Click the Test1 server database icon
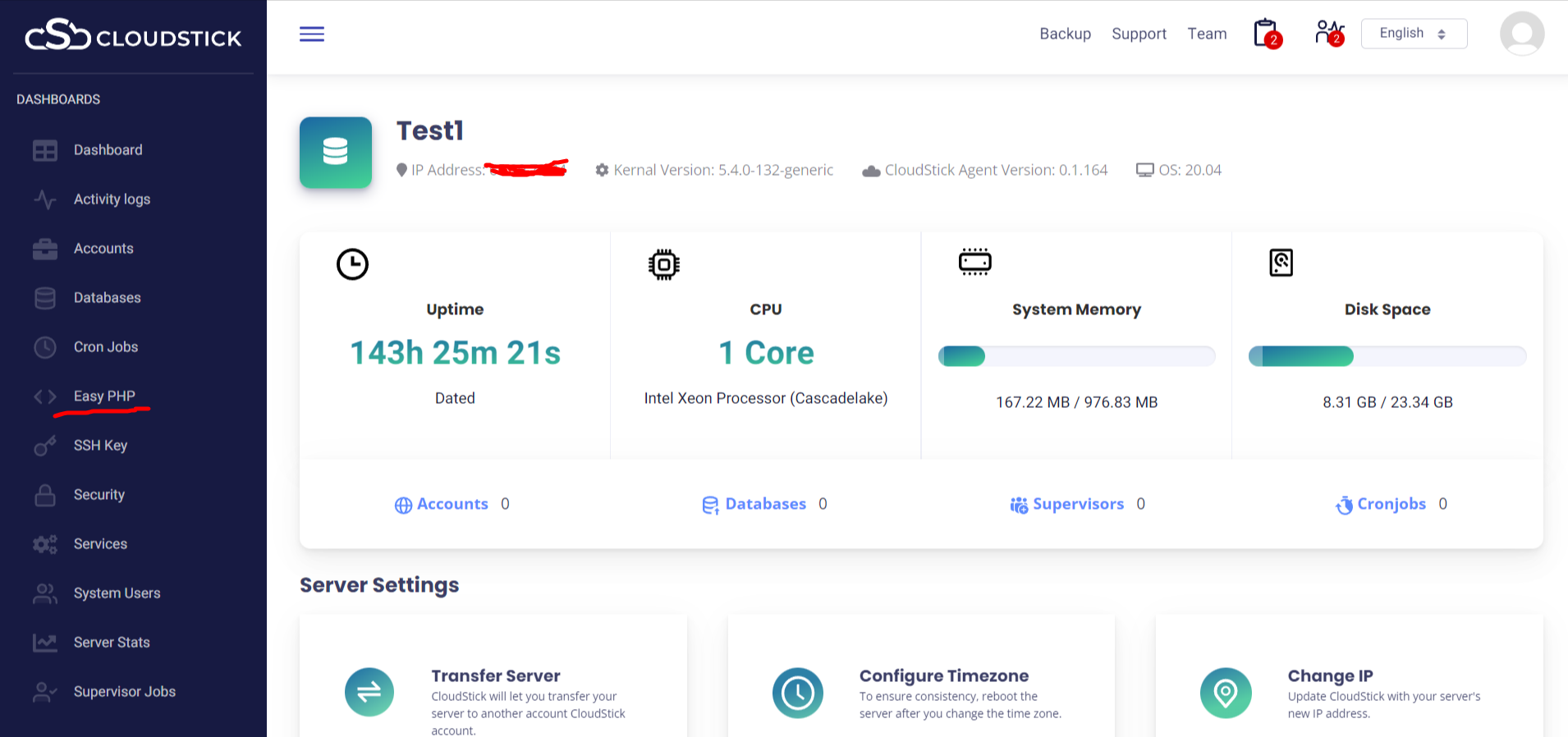Screen dimensions: 1568x737 [336, 152]
